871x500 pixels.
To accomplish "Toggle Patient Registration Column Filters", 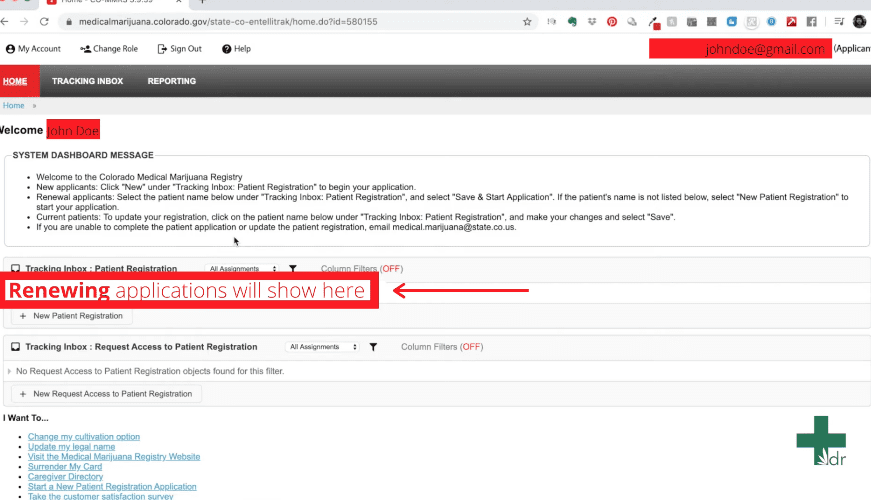I will (x=362, y=268).
